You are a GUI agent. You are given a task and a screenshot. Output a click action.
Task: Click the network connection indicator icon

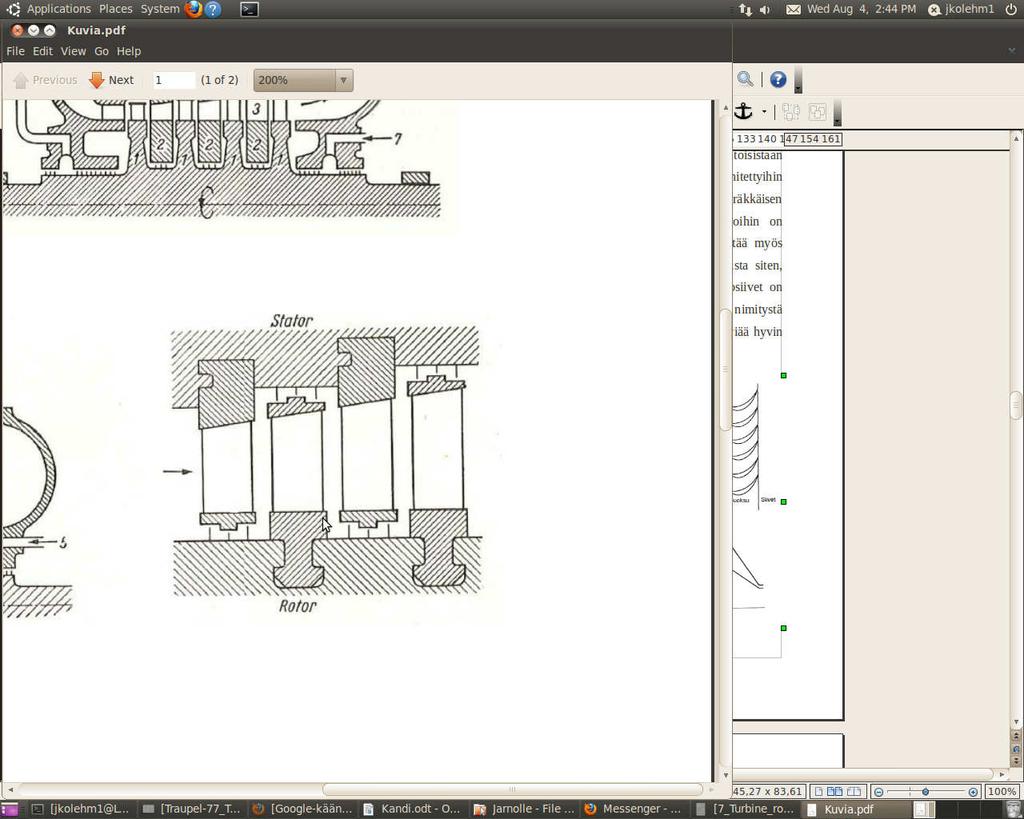tap(745, 9)
